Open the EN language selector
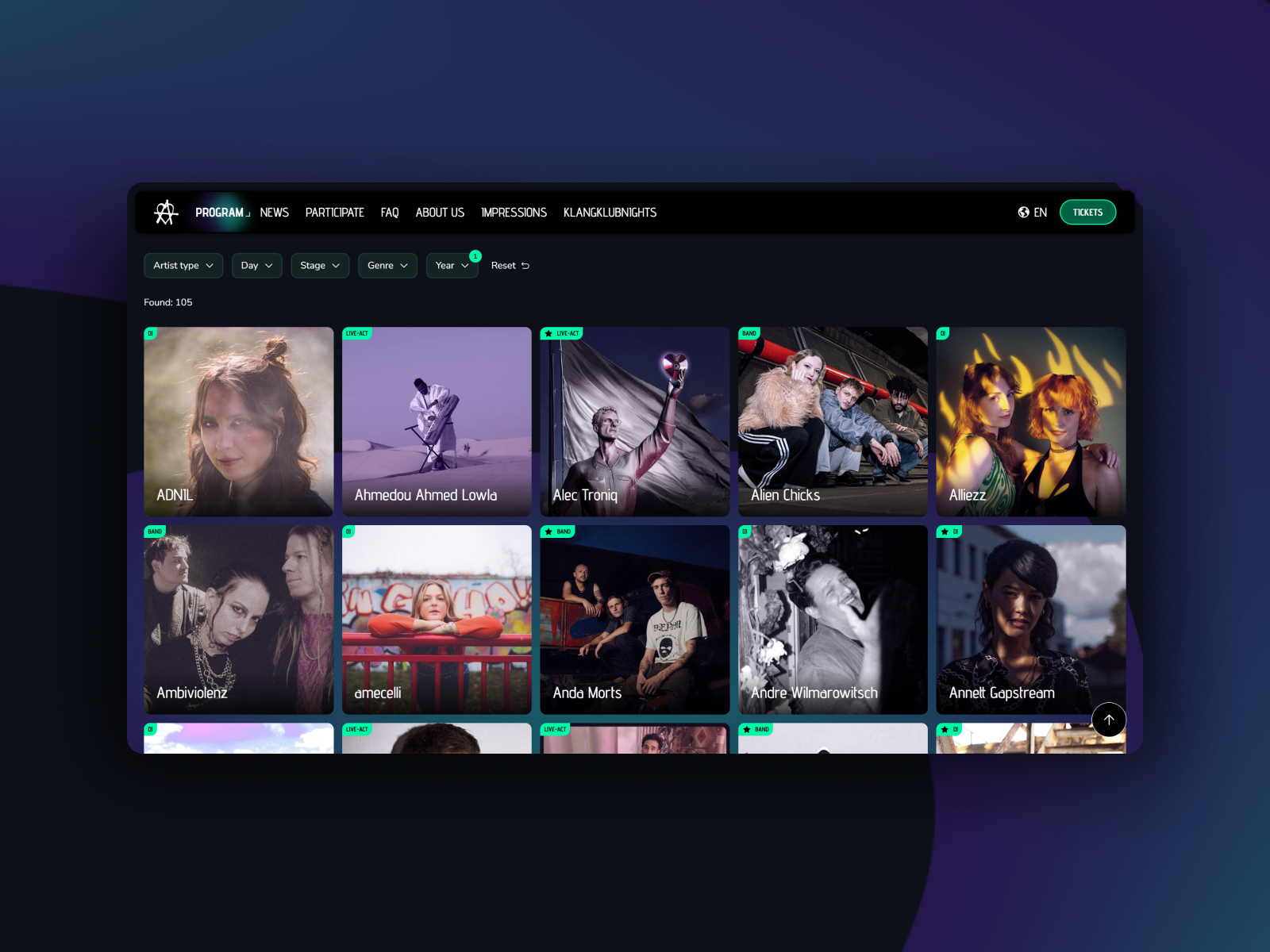Image resolution: width=1270 pixels, height=952 pixels. (x=1033, y=213)
